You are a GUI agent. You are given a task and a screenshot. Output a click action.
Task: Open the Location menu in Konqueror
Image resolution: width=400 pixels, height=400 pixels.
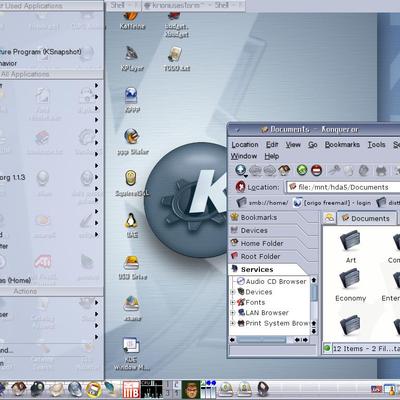tap(245, 145)
